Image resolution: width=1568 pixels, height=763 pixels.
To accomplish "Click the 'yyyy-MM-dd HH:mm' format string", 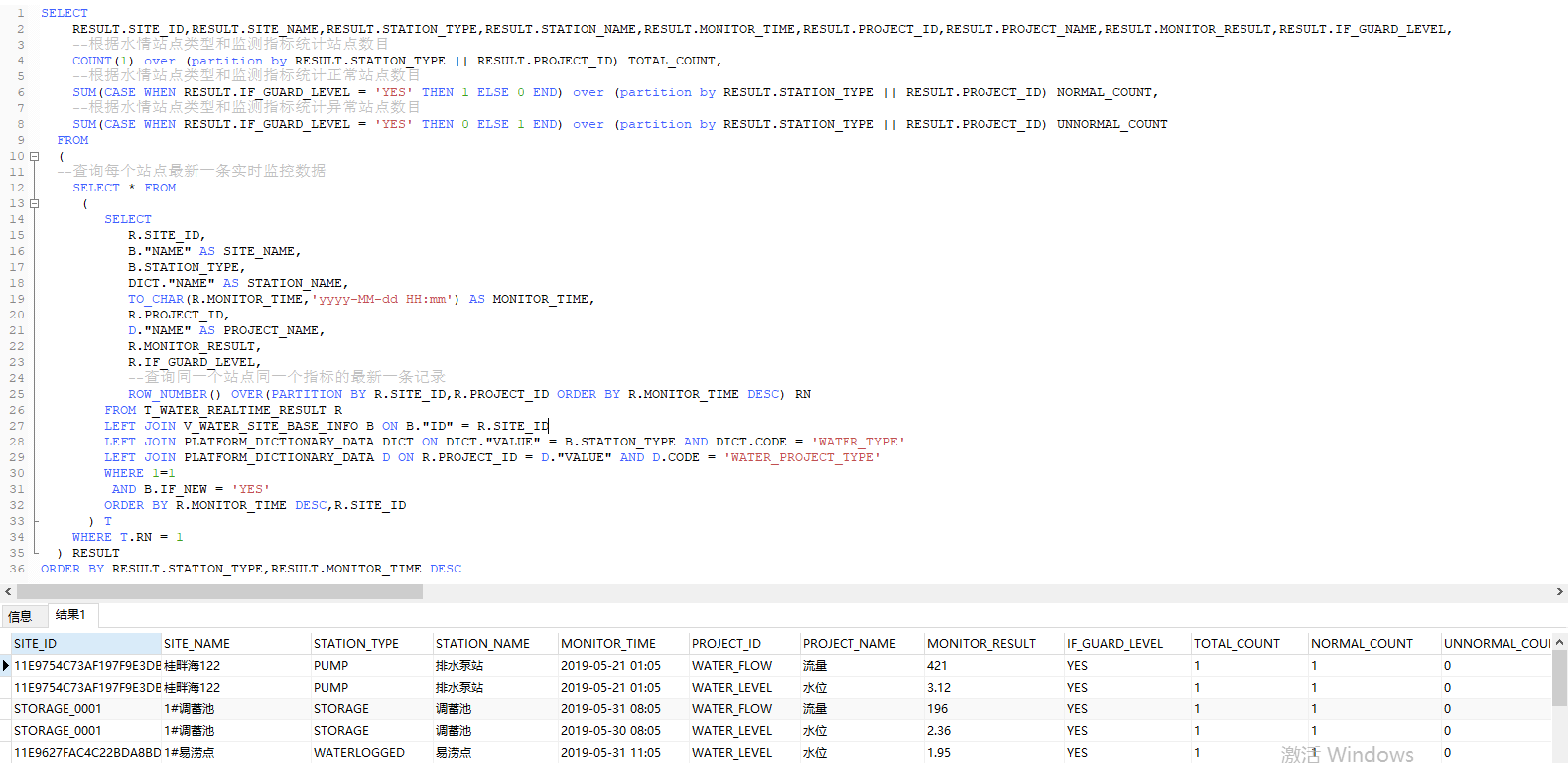I will tap(382, 299).
